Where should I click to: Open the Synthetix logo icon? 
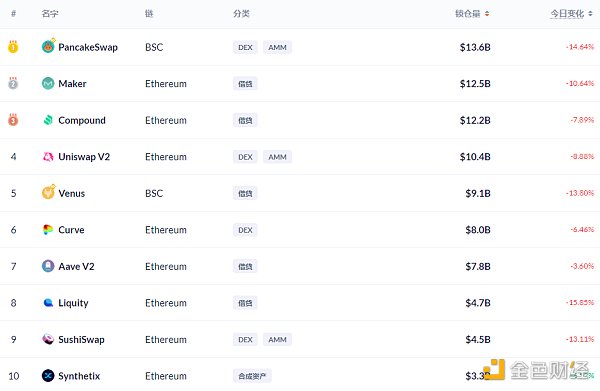point(48,376)
